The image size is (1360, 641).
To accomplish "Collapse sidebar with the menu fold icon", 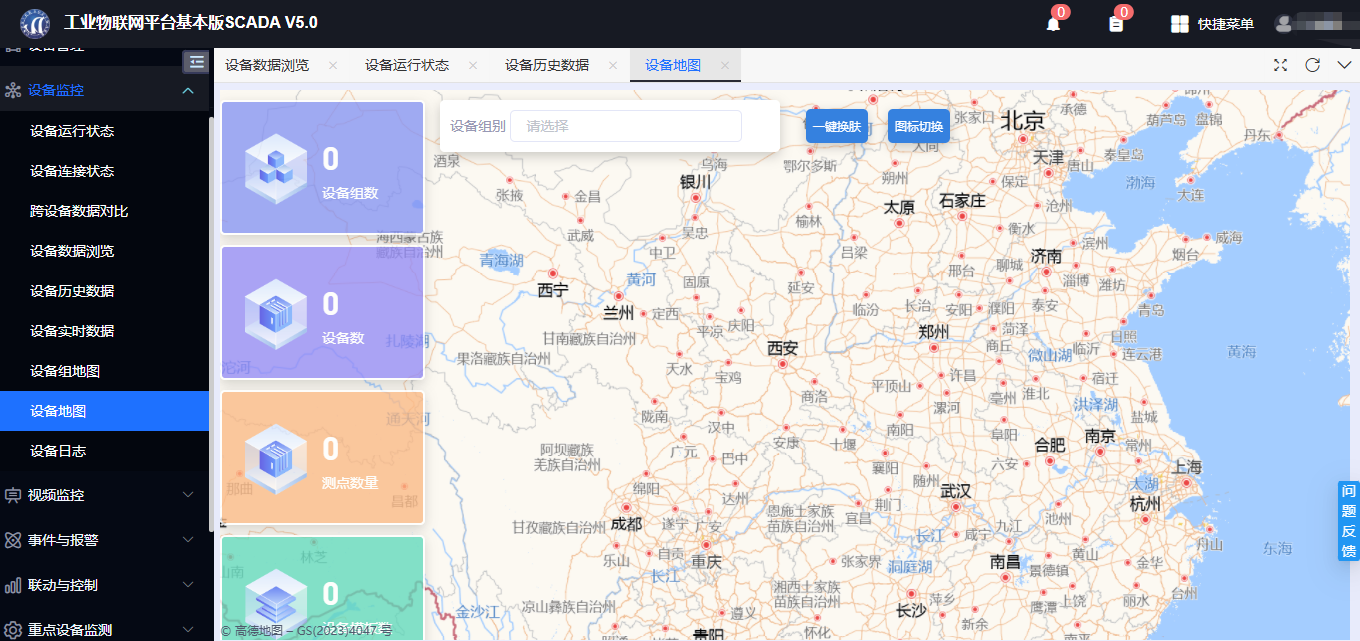I will (x=196, y=62).
